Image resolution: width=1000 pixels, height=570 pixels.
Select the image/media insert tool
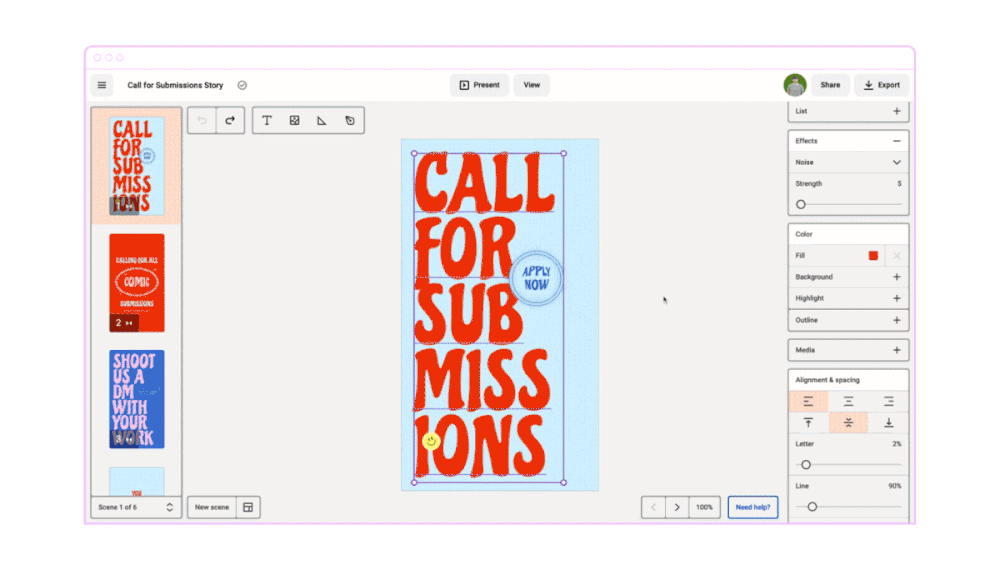295,121
